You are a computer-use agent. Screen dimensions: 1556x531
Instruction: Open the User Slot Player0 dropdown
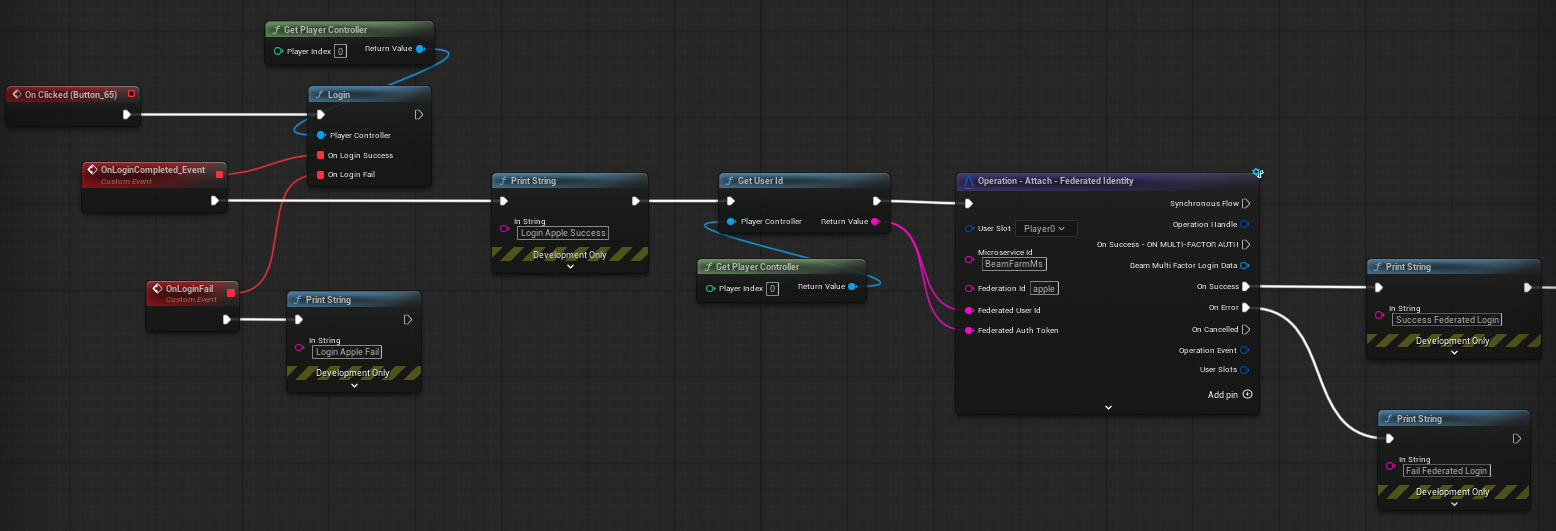click(x=1046, y=228)
